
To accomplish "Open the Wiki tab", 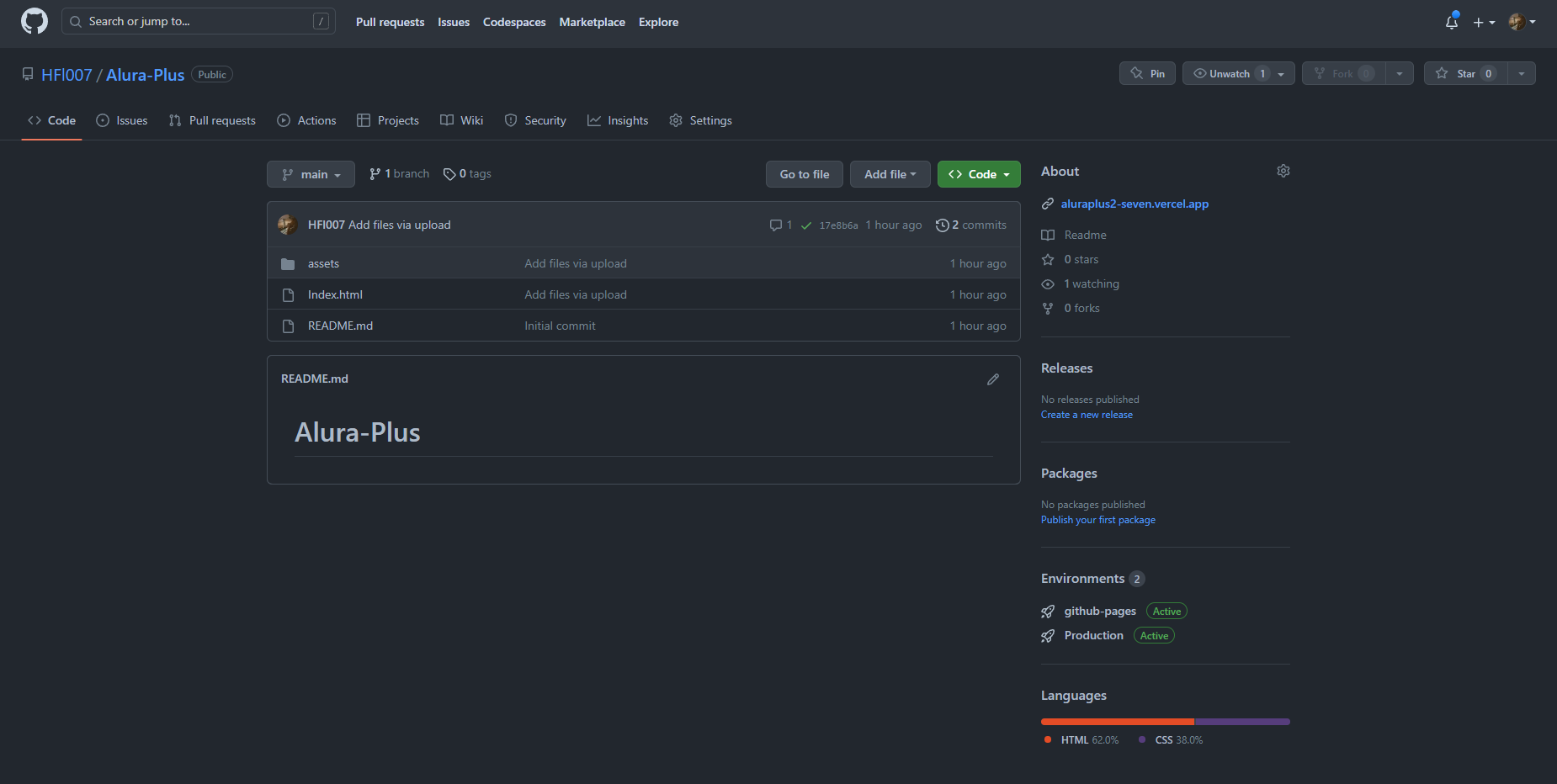I will [x=462, y=120].
